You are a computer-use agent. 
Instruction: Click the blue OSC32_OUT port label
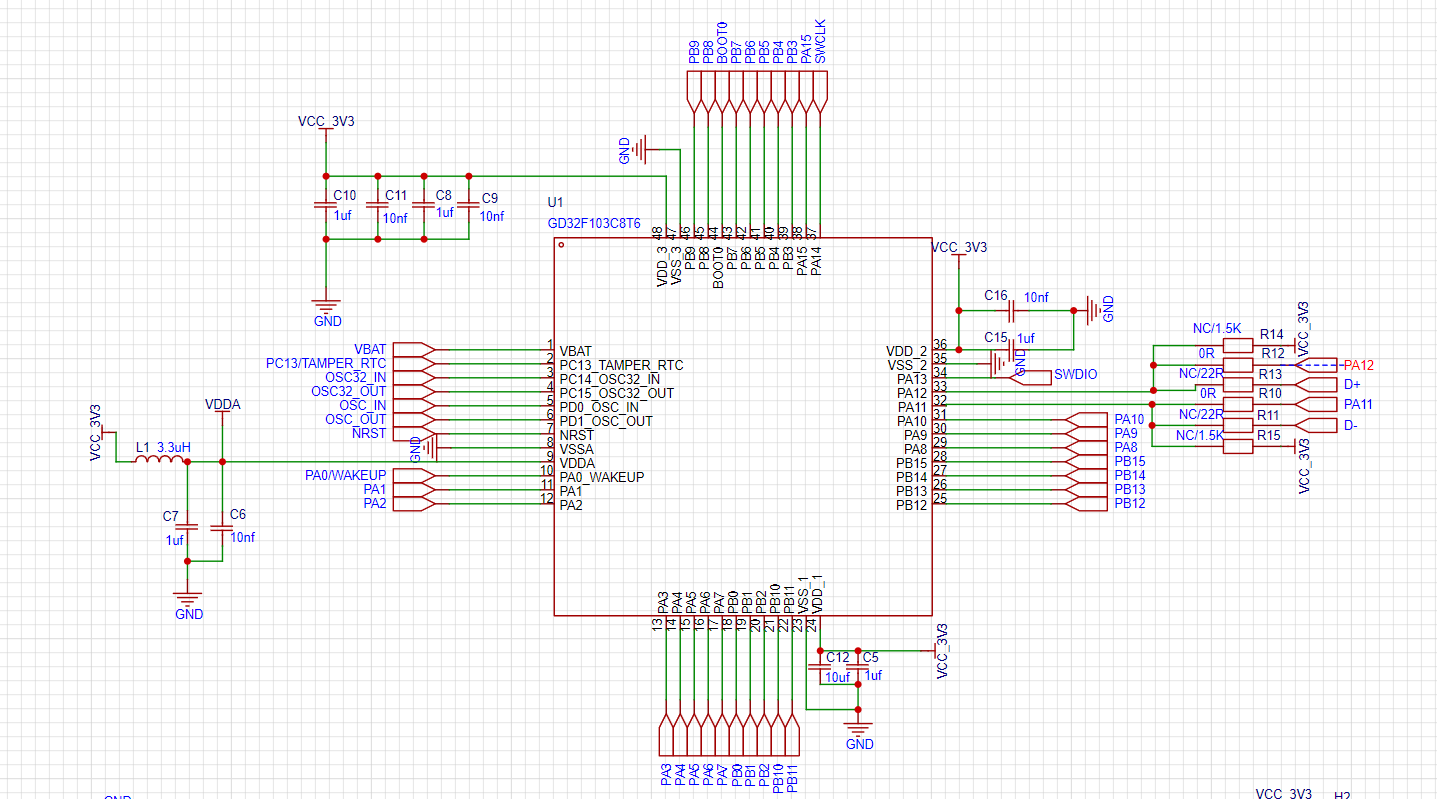coord(348,391)
